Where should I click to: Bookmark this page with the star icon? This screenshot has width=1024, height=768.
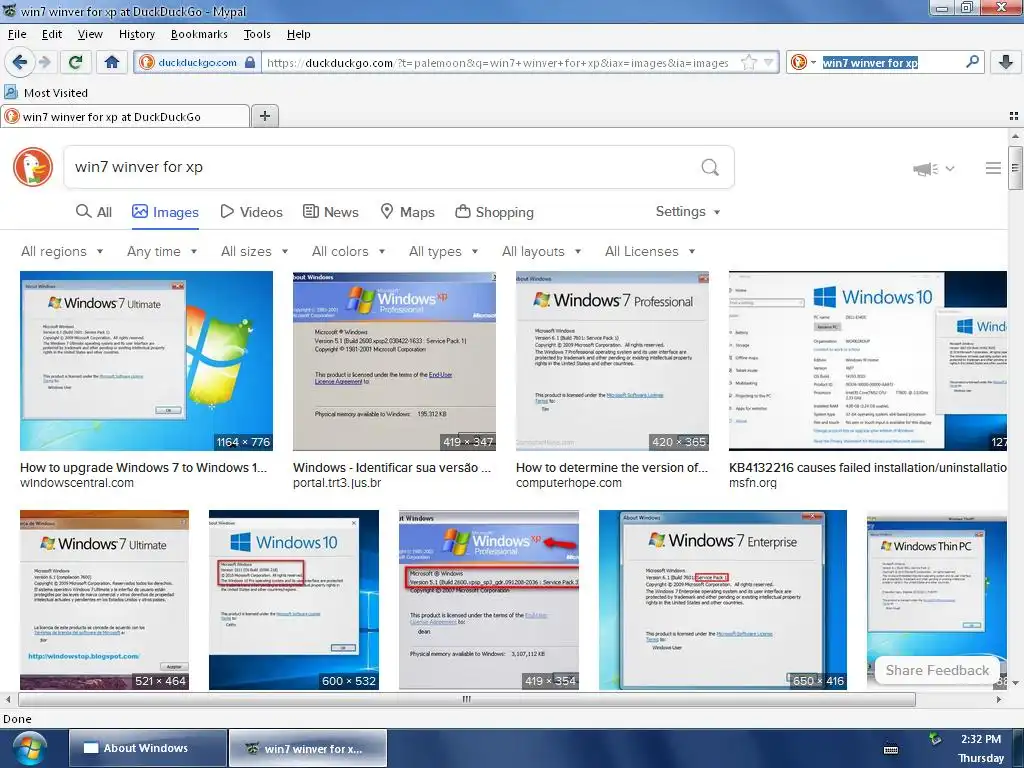point(748,63)
